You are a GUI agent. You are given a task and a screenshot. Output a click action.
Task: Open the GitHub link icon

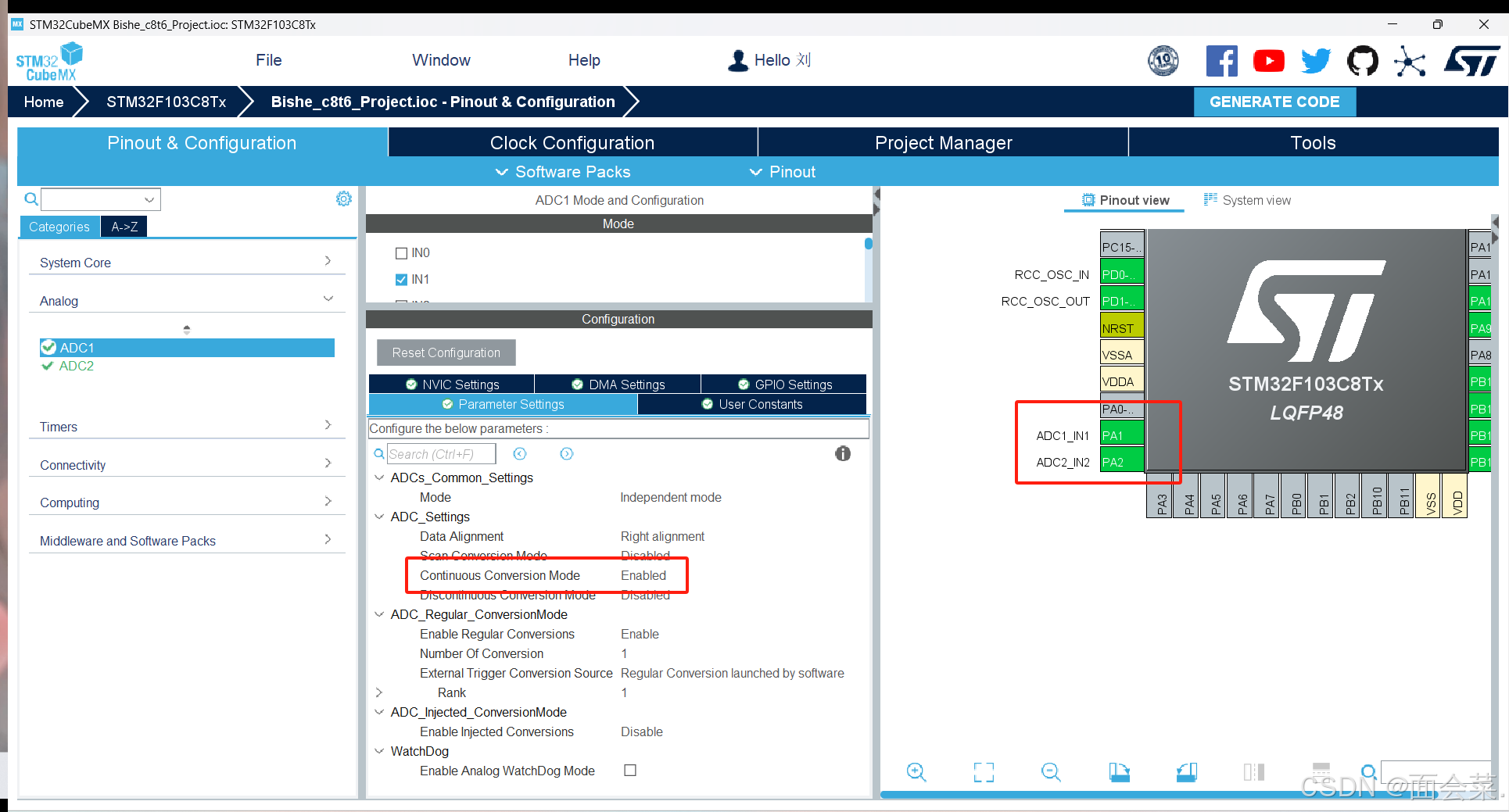(x=1363, y=61)
